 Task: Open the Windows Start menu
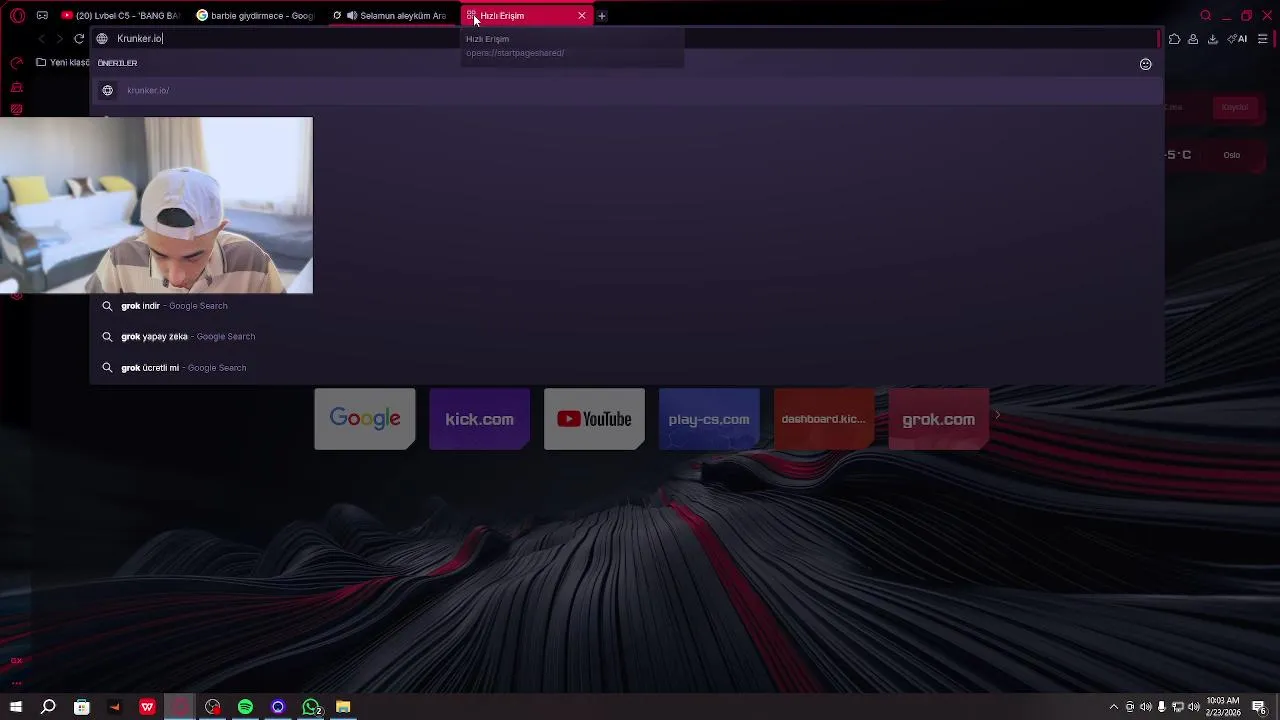click(16, 707)
